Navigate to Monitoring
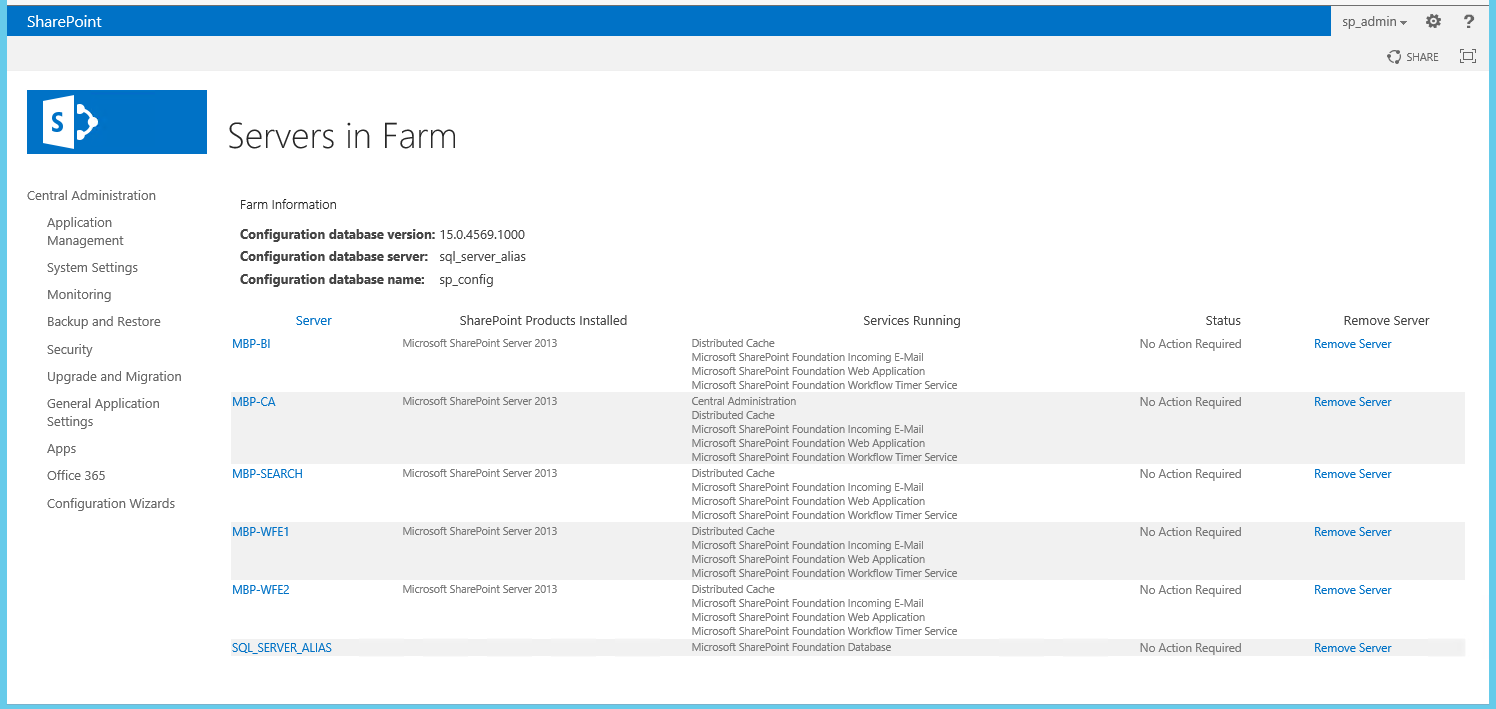Image resolution: width=1496 pixels, height=709 pixels. (x=79, y=295)
